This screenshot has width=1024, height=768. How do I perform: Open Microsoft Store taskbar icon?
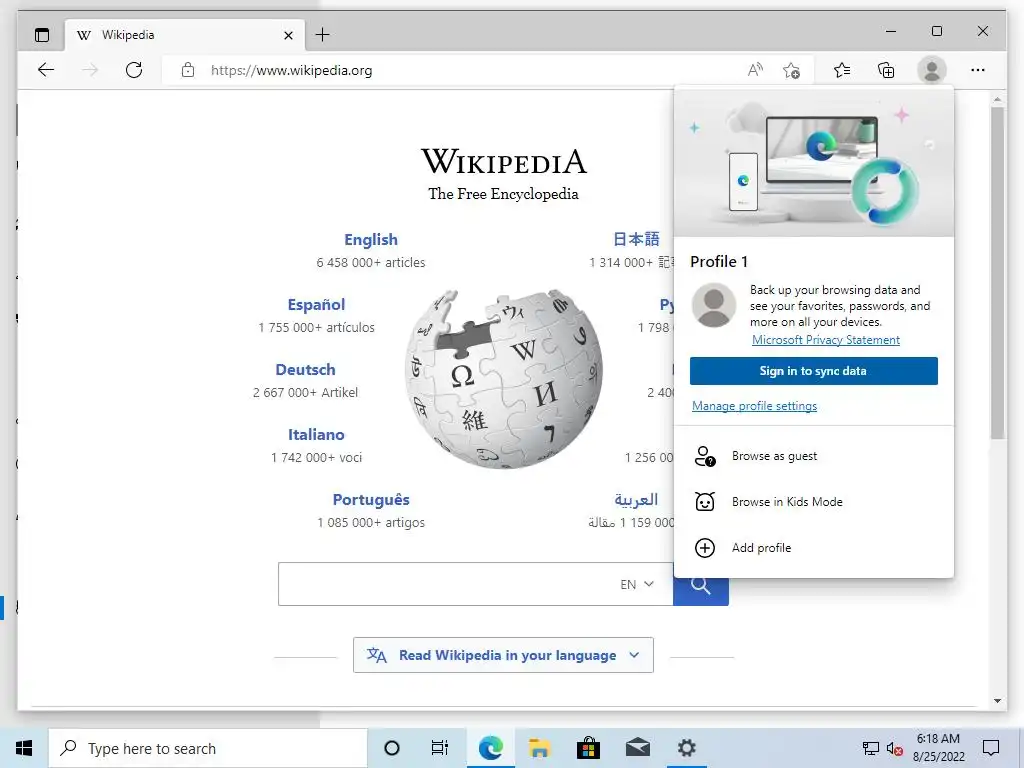[588, 748]
